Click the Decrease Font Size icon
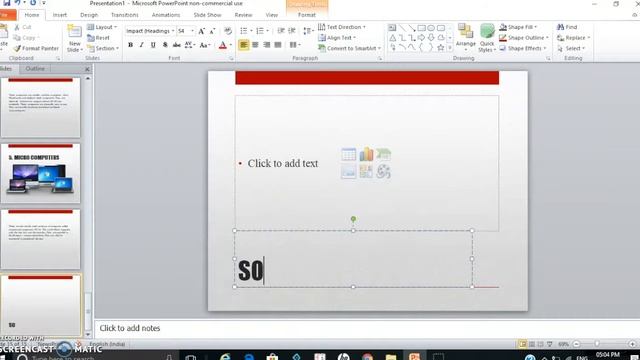The image size is (640, 360). point(212,31)
